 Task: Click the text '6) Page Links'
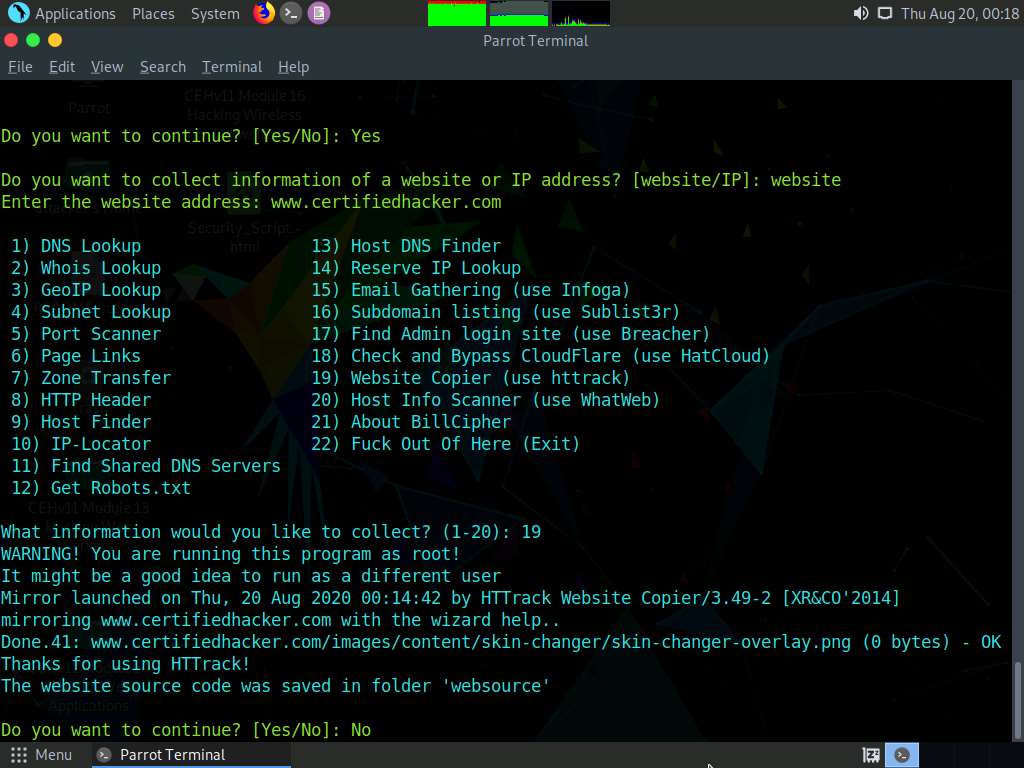click(x=76, y=356)
